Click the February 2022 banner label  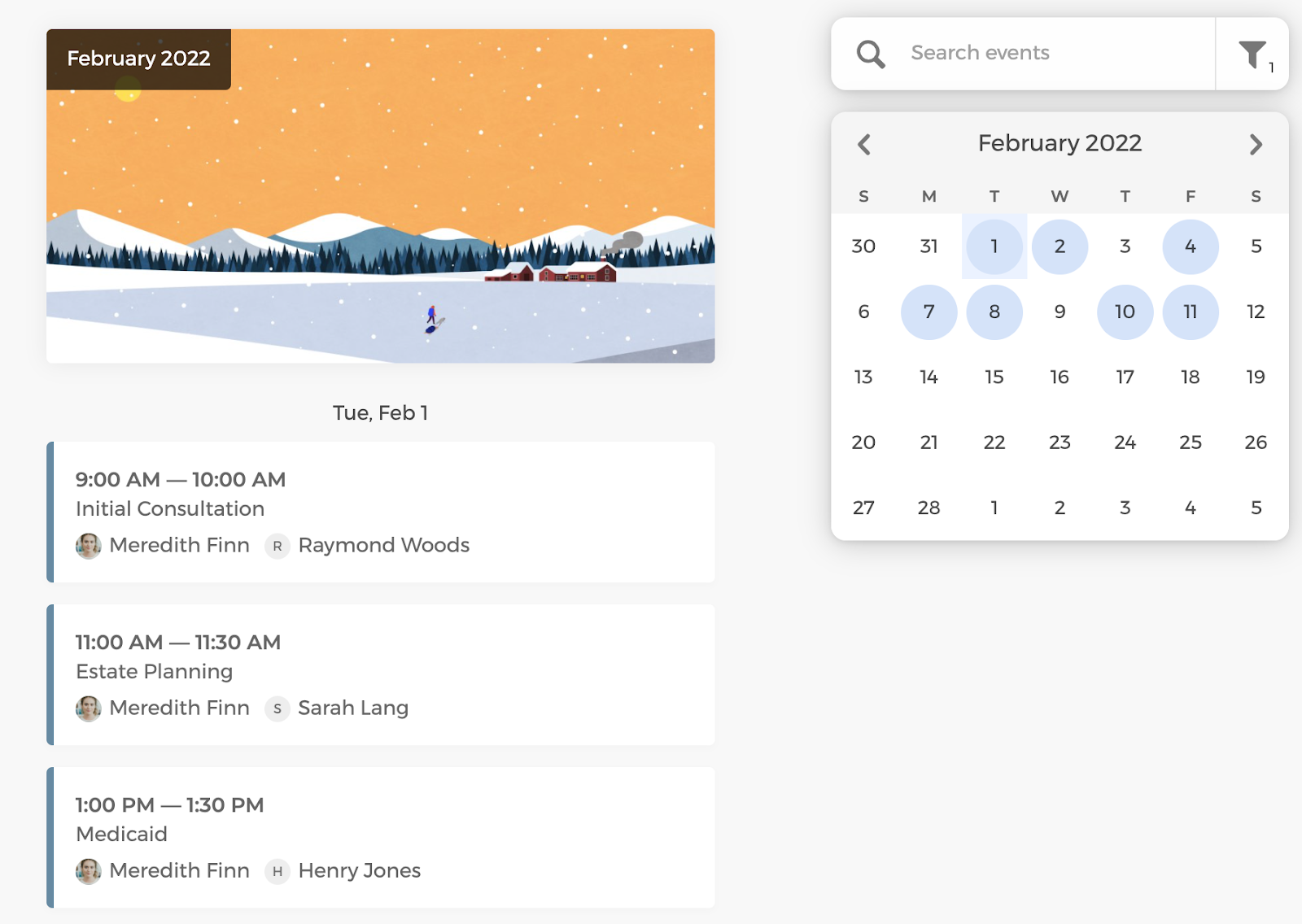pos(138,58)
